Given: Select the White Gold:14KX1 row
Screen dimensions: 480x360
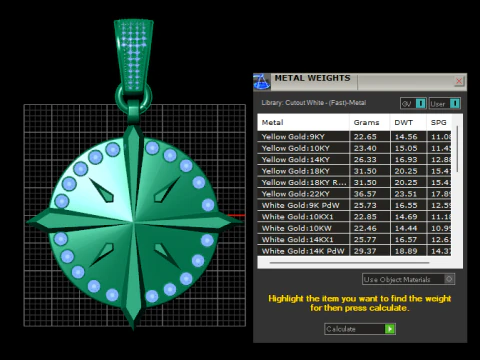Looking at the screenshot, I should pyautogui.click(x=354, y=239).
